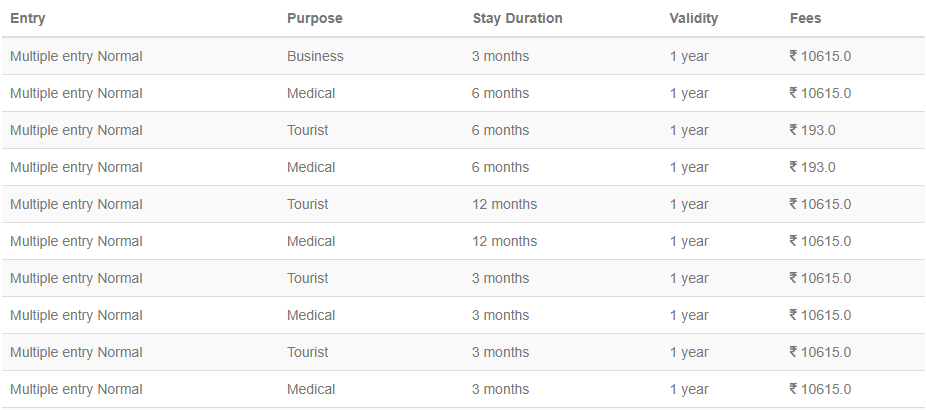Click Medical in the last table row
The height and width of the screenshot is (410, 926).
[x=311, y=389]
